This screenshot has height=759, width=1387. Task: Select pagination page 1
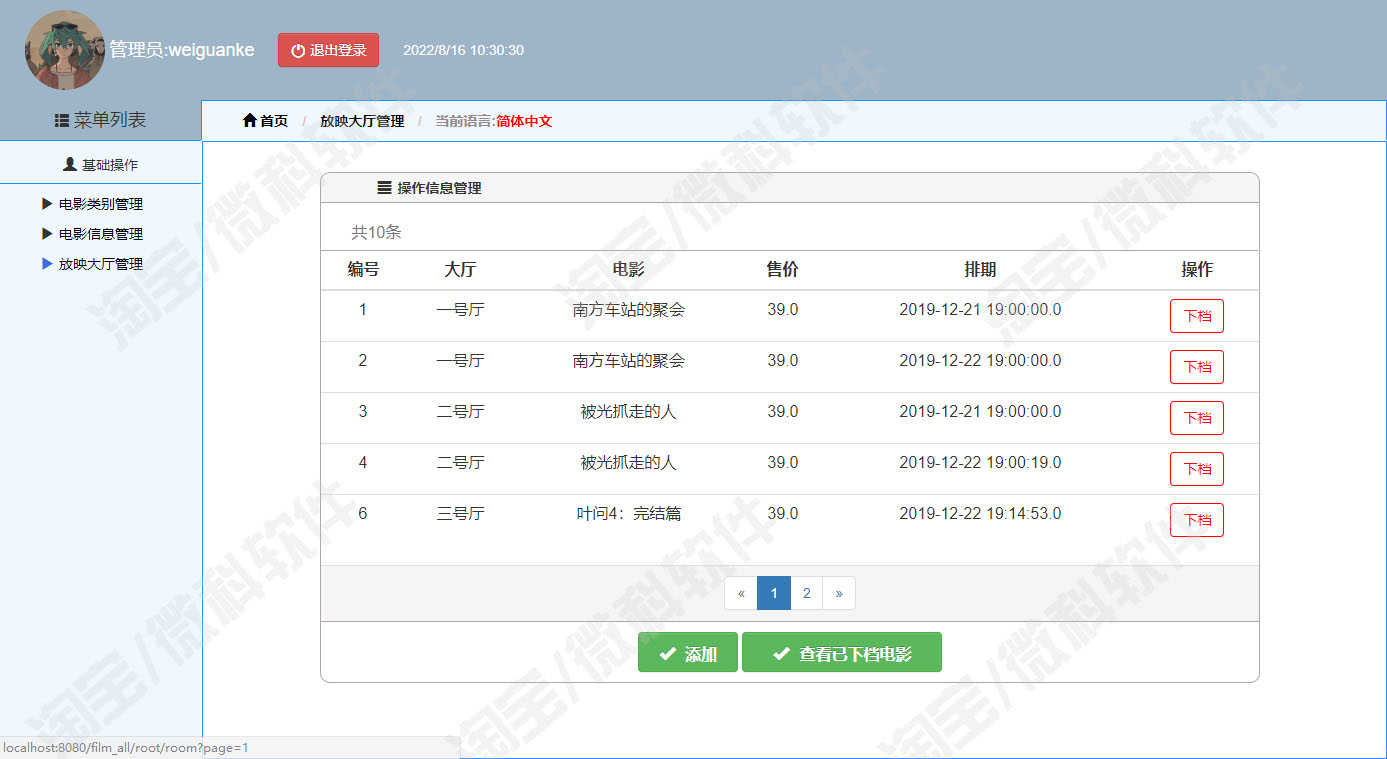[x=774, y=593]
